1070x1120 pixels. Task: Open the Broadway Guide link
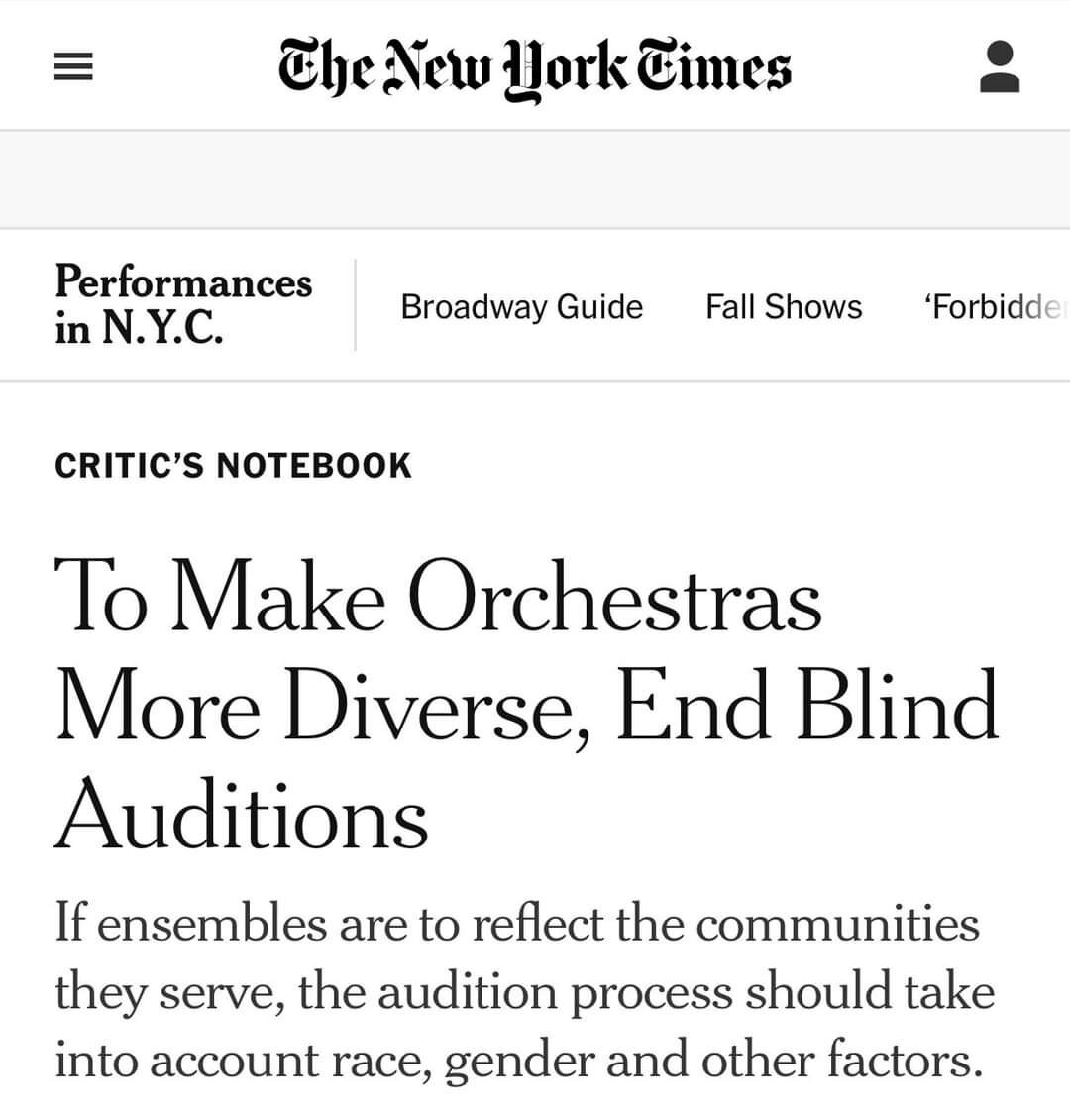(x=521, y=307)
